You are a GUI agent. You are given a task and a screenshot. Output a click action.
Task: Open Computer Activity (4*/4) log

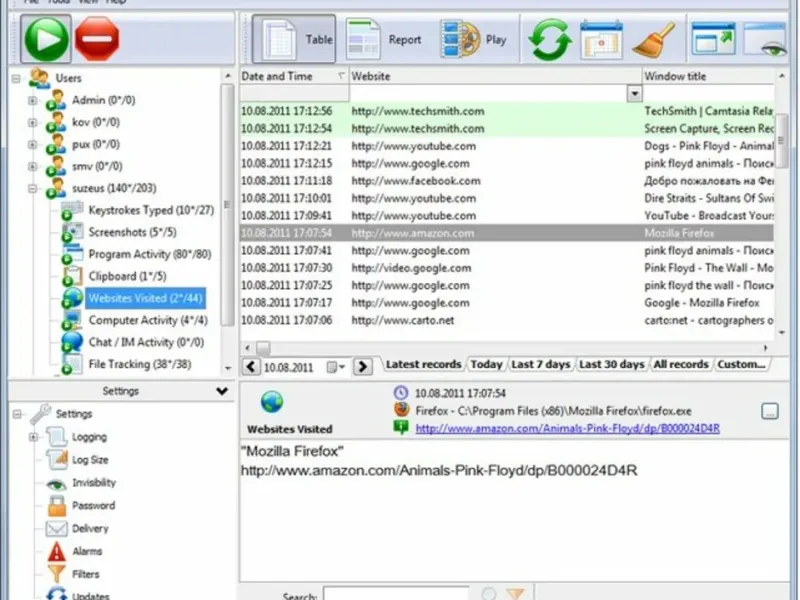pos(148,320)
